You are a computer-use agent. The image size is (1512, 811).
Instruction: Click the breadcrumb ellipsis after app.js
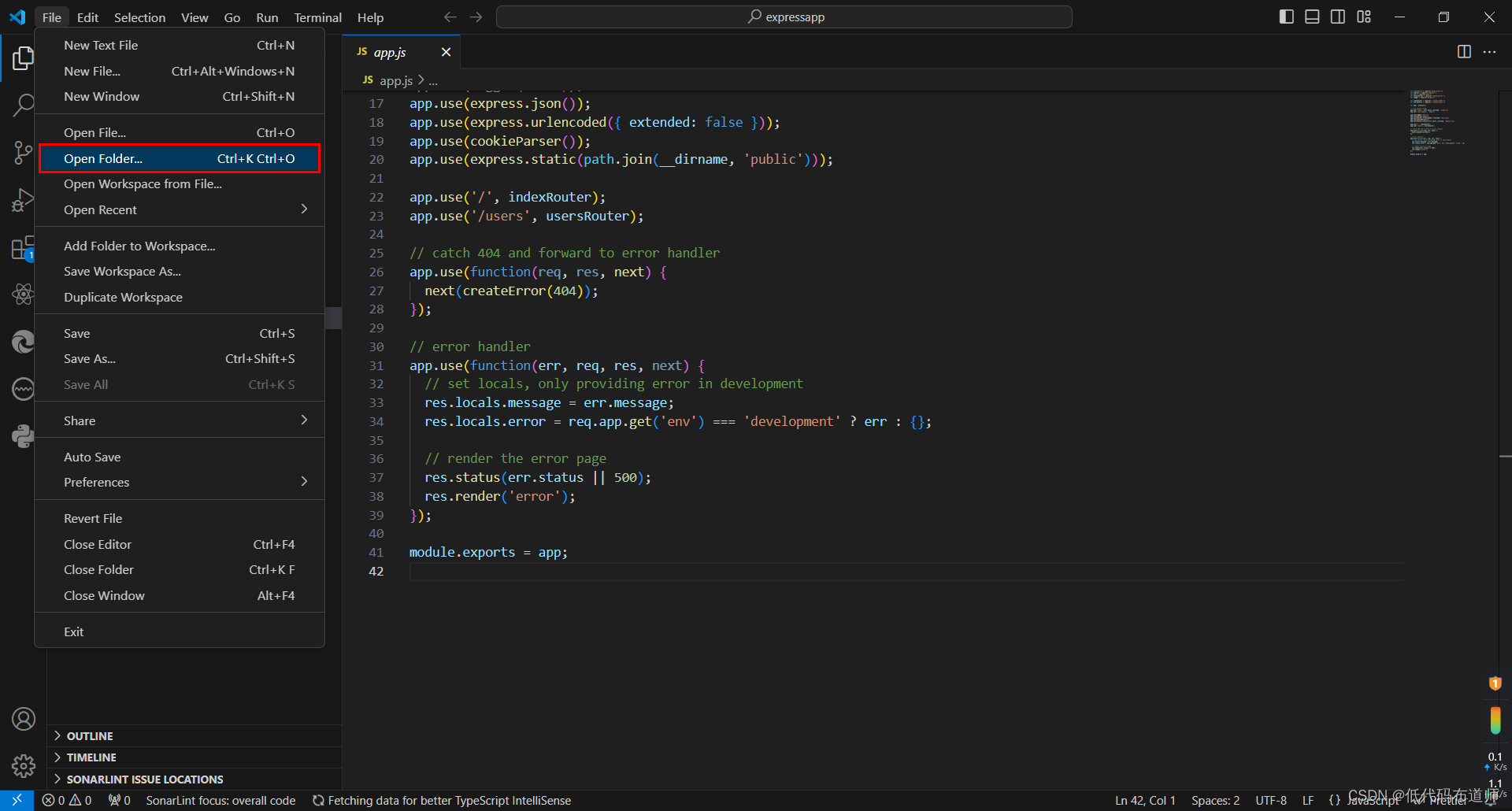433,81
